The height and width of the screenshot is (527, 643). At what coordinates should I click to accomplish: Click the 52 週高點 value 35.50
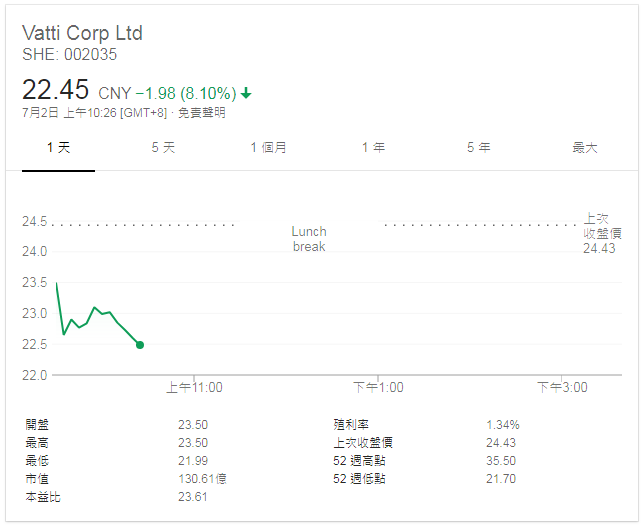500,461
